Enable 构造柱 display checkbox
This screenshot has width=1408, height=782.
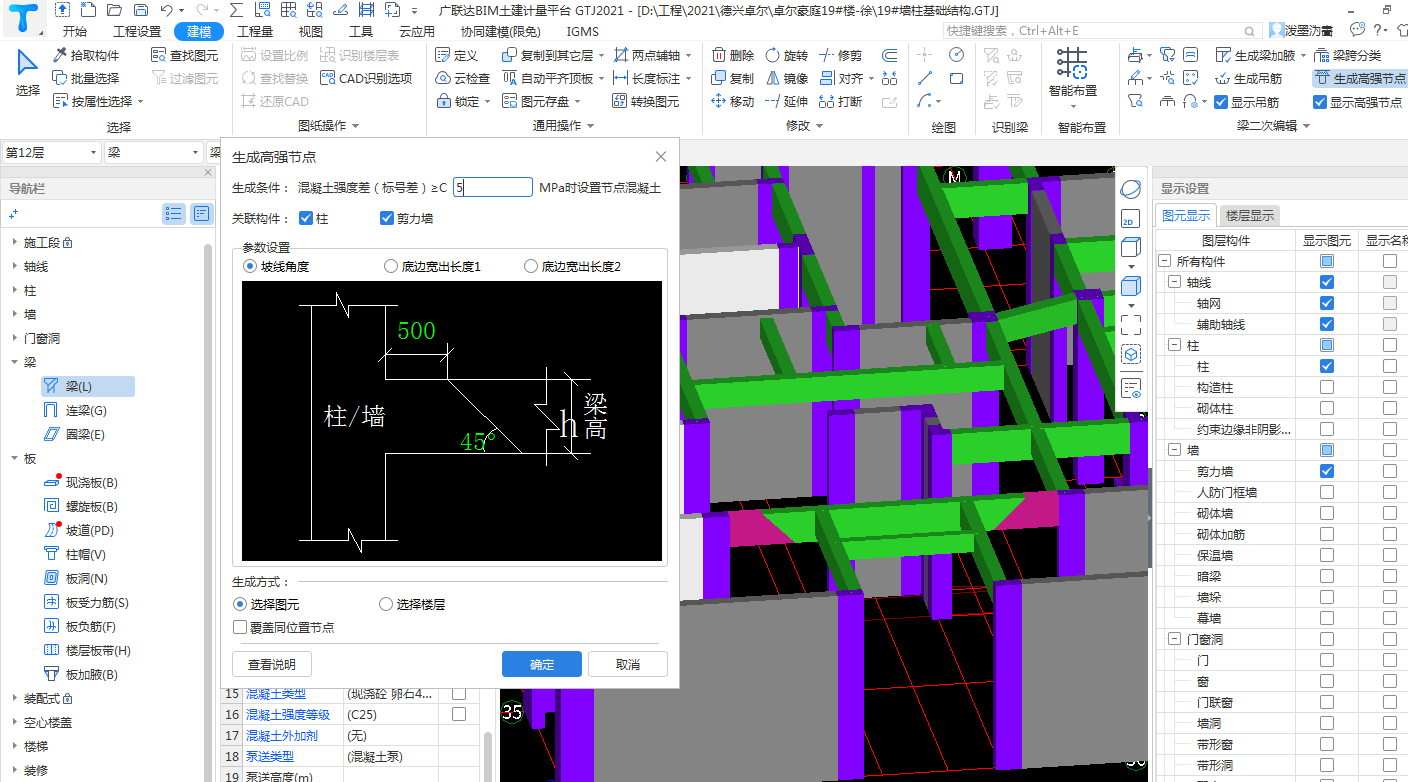[1326, 387]
